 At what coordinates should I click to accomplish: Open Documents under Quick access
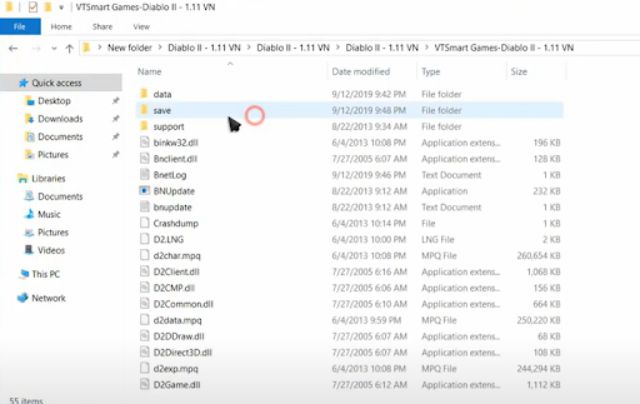click(x=60, y=137)
